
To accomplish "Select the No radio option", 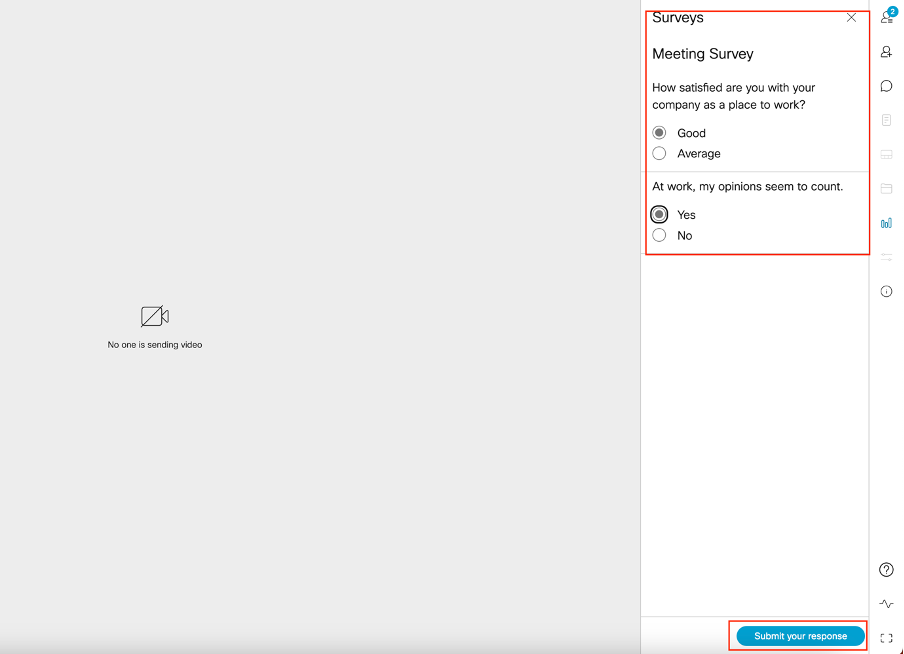I will [660, 235].
